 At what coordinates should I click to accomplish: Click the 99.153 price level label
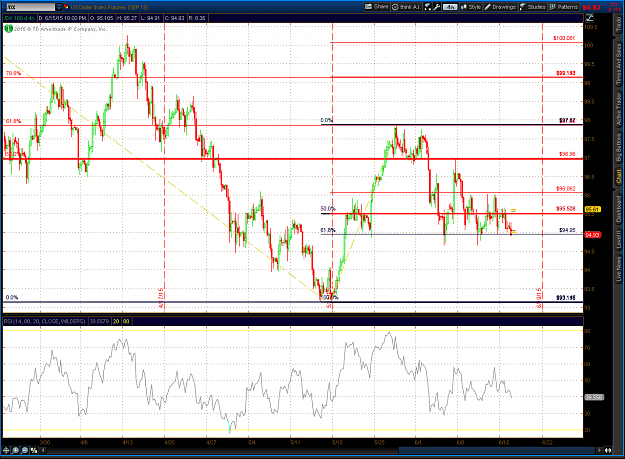point(566,73)
